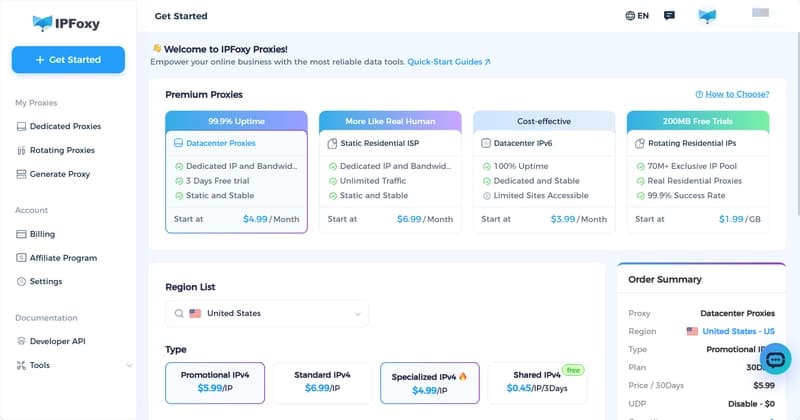Open Settings from the sidebar
Image resolution: width=800 pixels, height=420 pixels.
pyautogui.click(x=46, y=281)
